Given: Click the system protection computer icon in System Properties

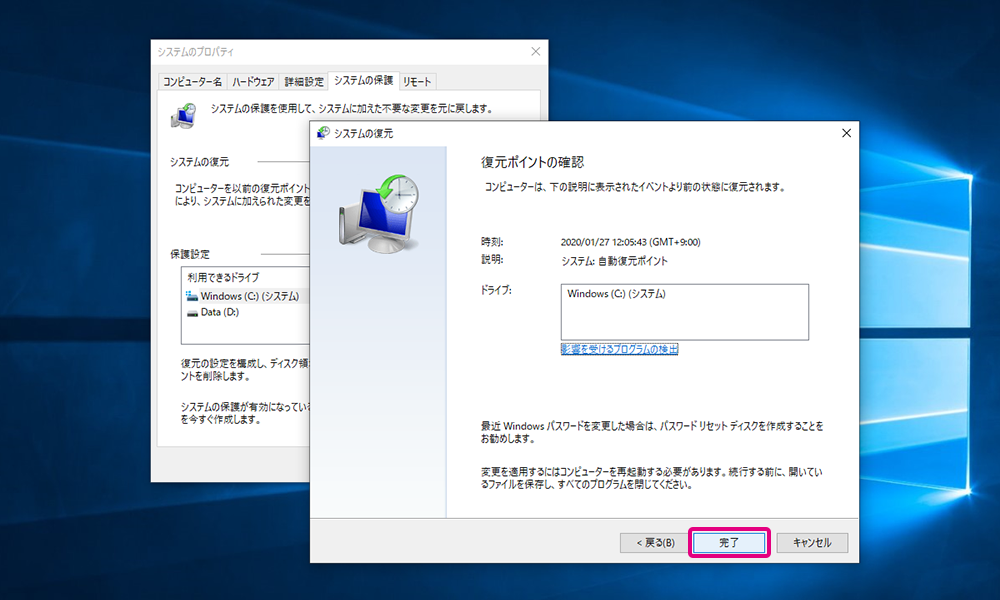Looking at the screenshot, I should pos(184,115).
